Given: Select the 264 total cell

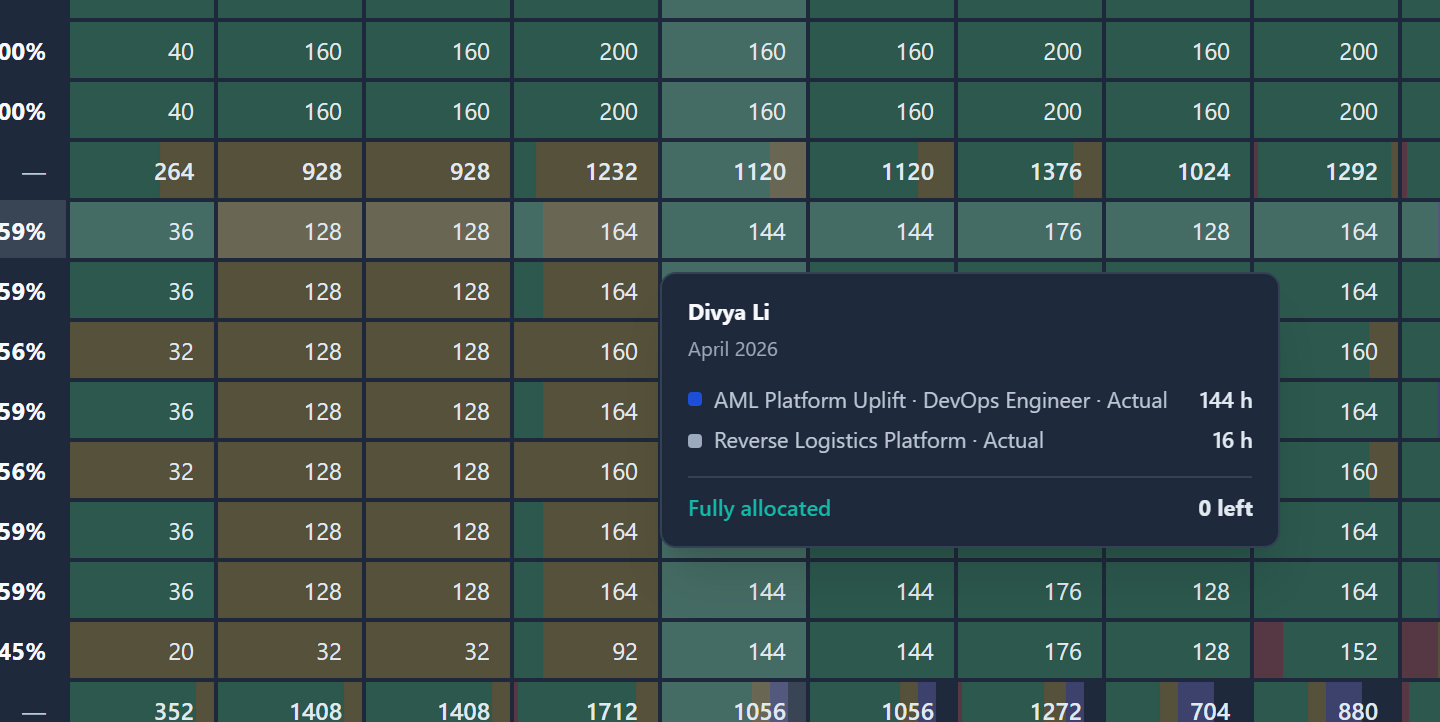Looking at the screenshot, I should [142, 171].
